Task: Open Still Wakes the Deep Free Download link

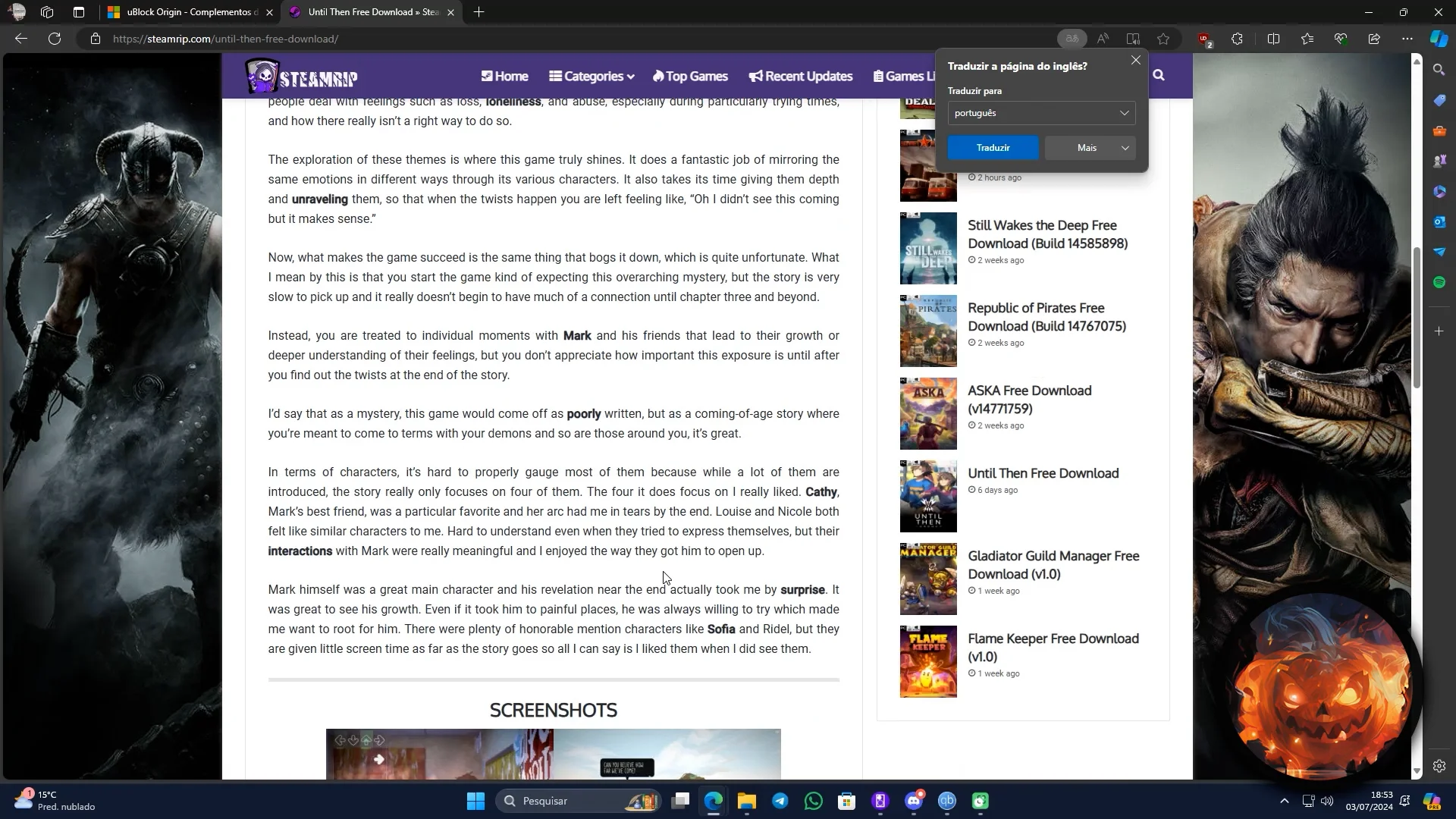Action: pyautogui.click(x=1047, y=234)
